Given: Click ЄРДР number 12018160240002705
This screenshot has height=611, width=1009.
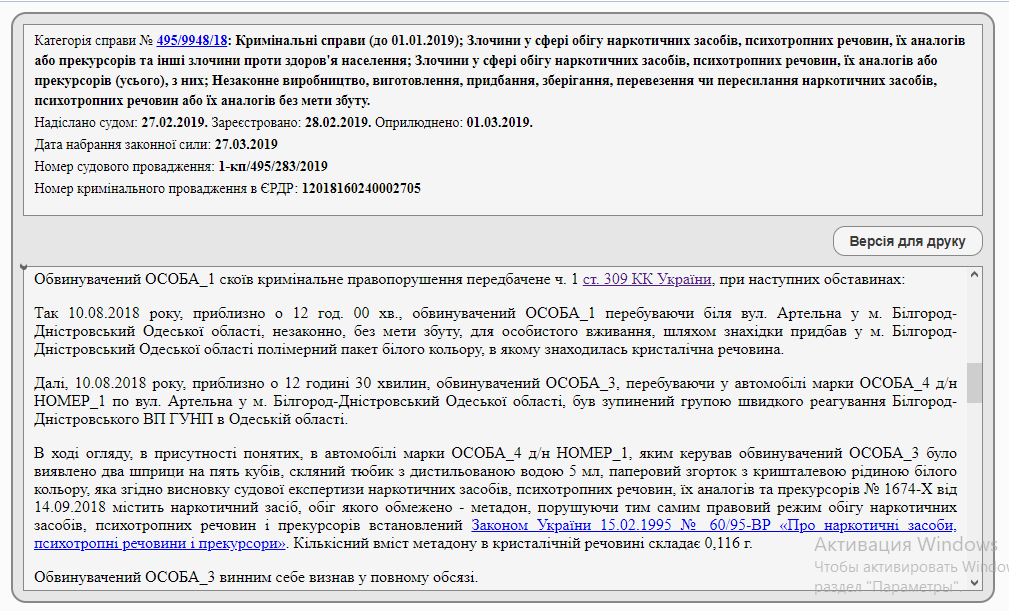Looking at the screenshot, I should click(x=361, y=188).
